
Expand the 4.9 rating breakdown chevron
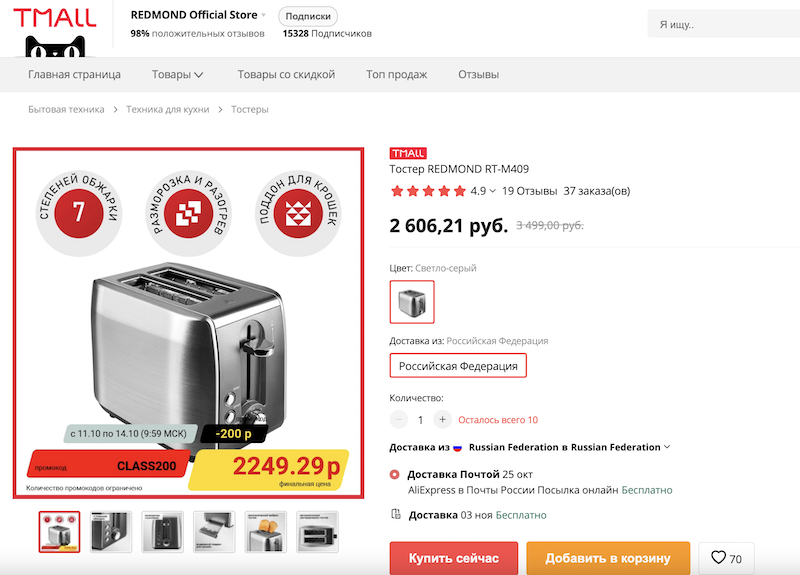492,191
